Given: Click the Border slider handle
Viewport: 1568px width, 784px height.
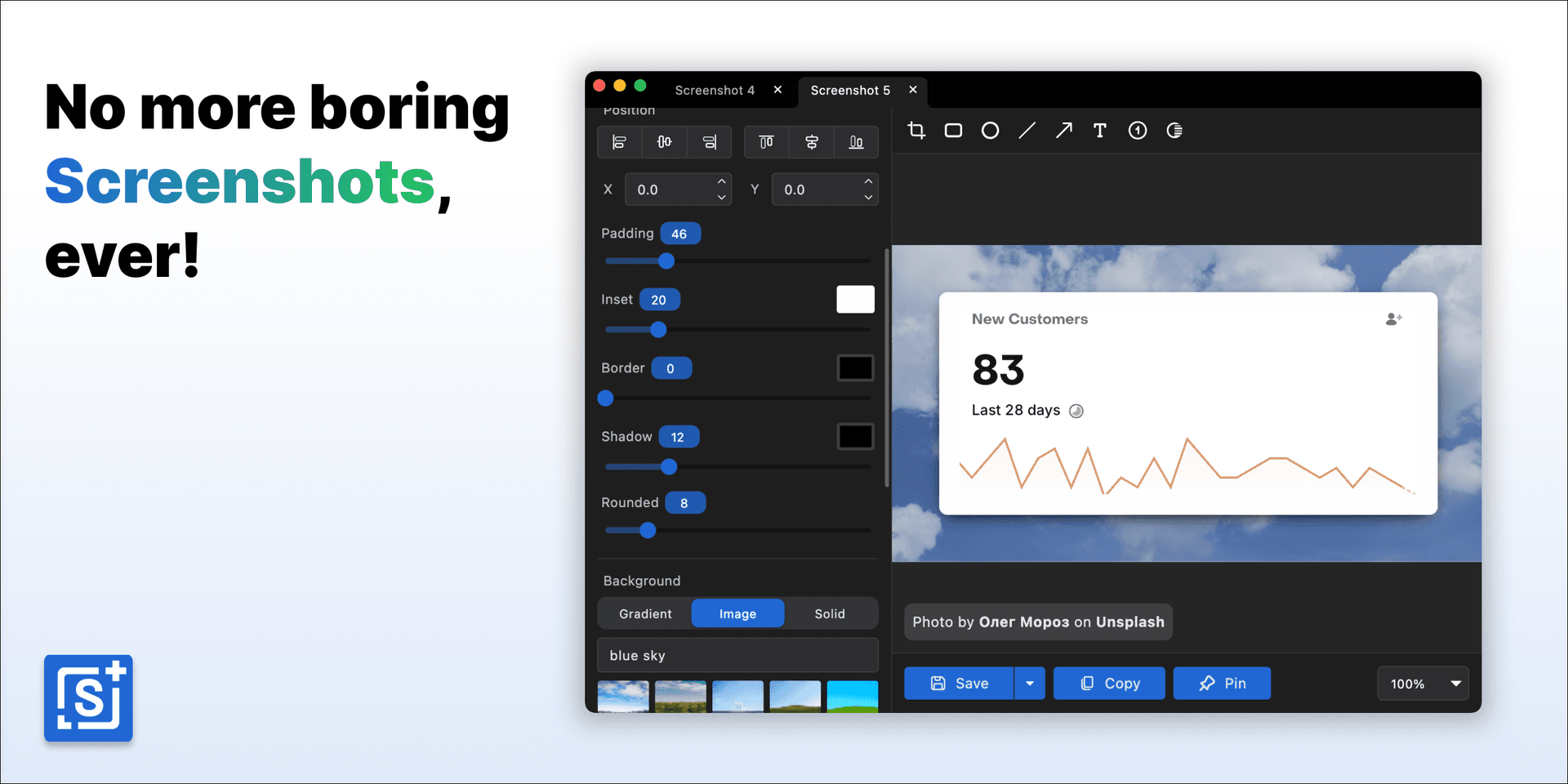Looking at the screenshot, I should pos(605,399).
